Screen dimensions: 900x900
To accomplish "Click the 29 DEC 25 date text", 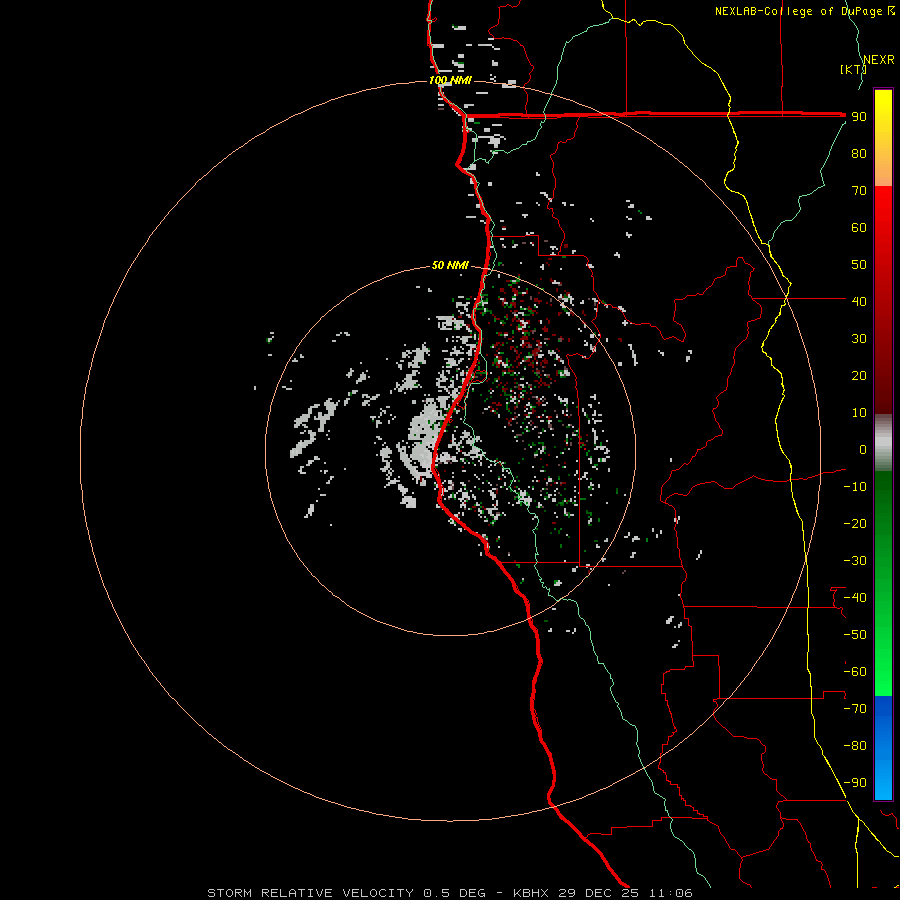I will click(x=599, y=893).
